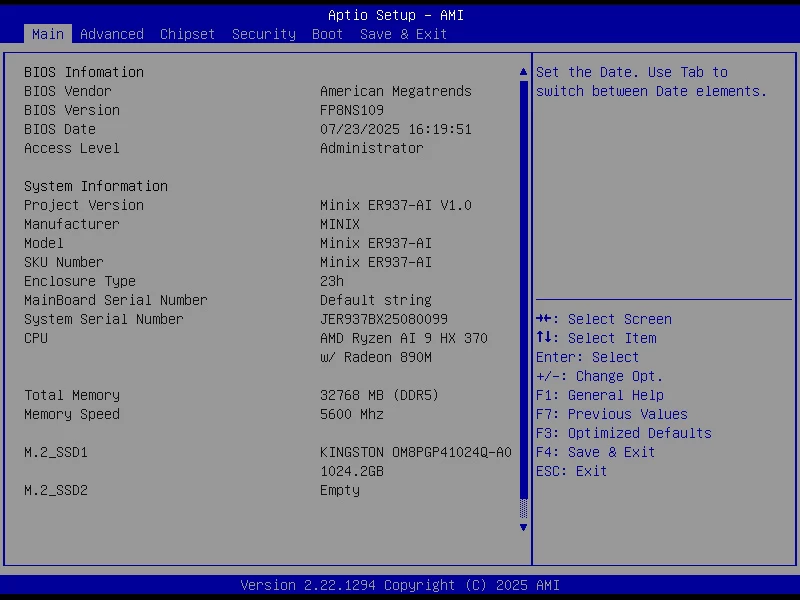800x600 pixels.
Task: Select the Manufacturer label
Action: [x=72, y=224]
